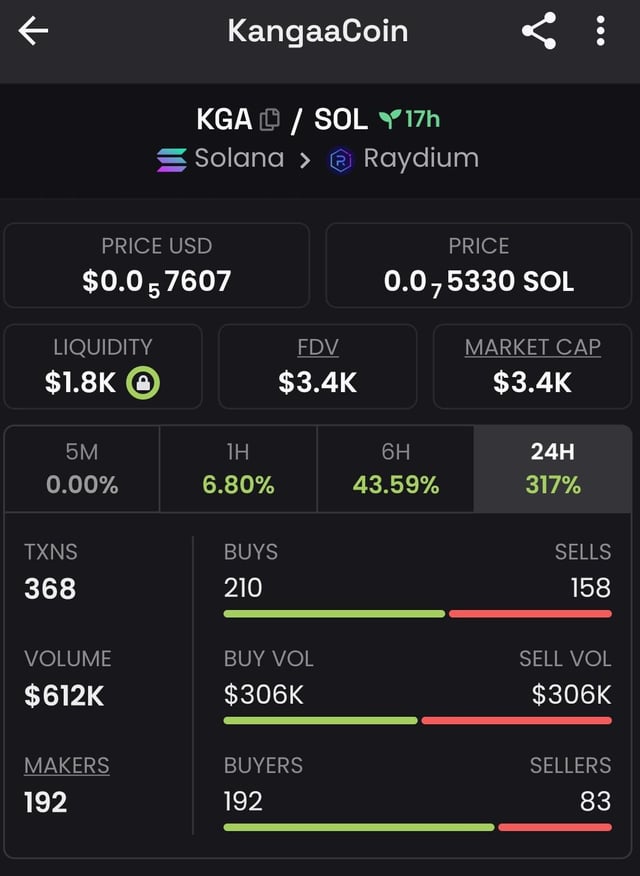The width and height of the screenshot is (640, 876).
Task: Select the 5M timeframe tab
Action: click(82, 468)
